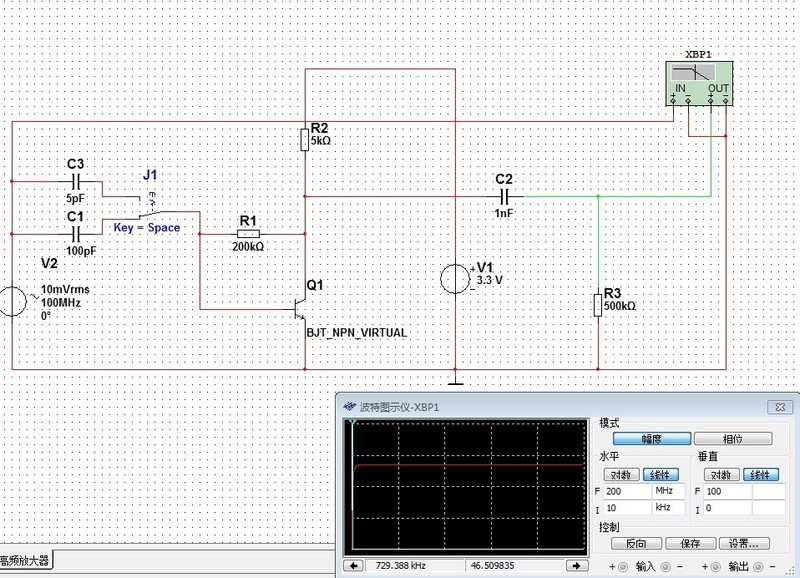
Task: Move Bode cursor right with arrow button
Action: point(582,567)
